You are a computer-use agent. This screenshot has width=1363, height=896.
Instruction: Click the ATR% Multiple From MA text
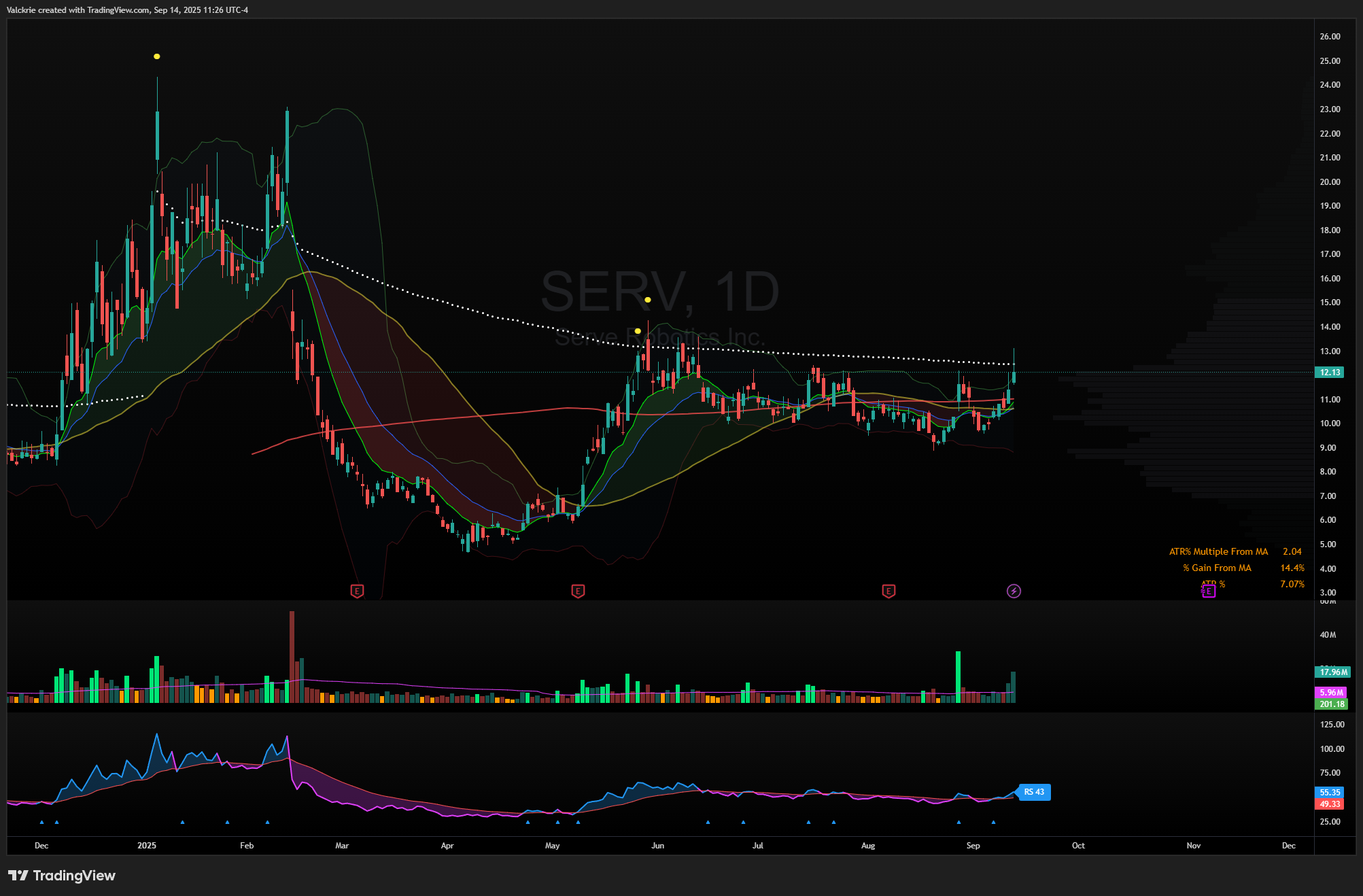(x=1218, y=551)
